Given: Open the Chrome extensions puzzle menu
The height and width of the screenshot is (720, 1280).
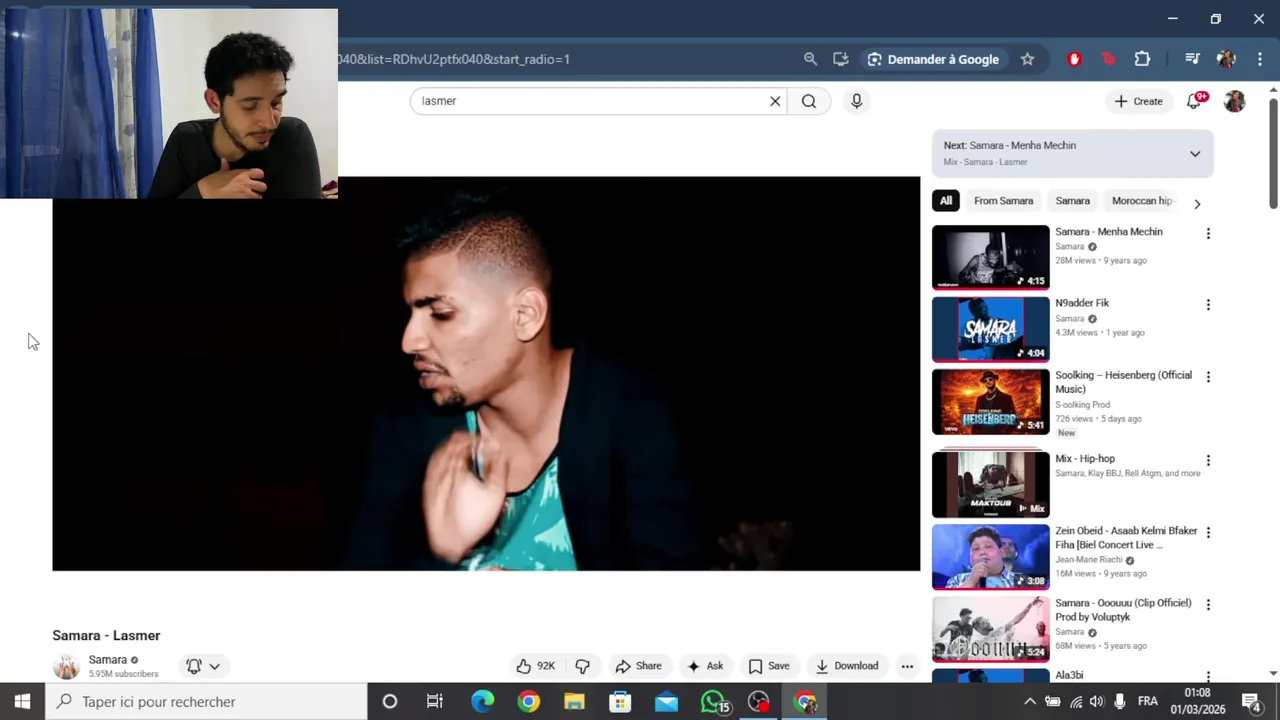Looking at the screenshot, I should [1142, 59].
